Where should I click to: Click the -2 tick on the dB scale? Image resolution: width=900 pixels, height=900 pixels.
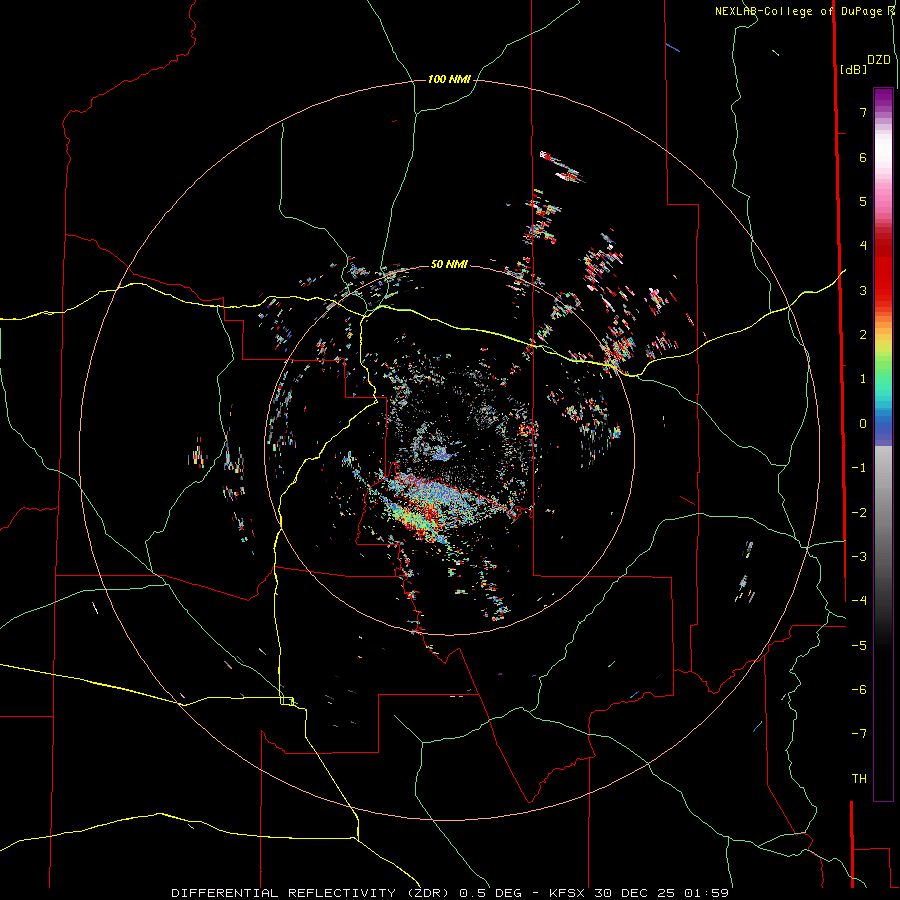click(859, 513)
